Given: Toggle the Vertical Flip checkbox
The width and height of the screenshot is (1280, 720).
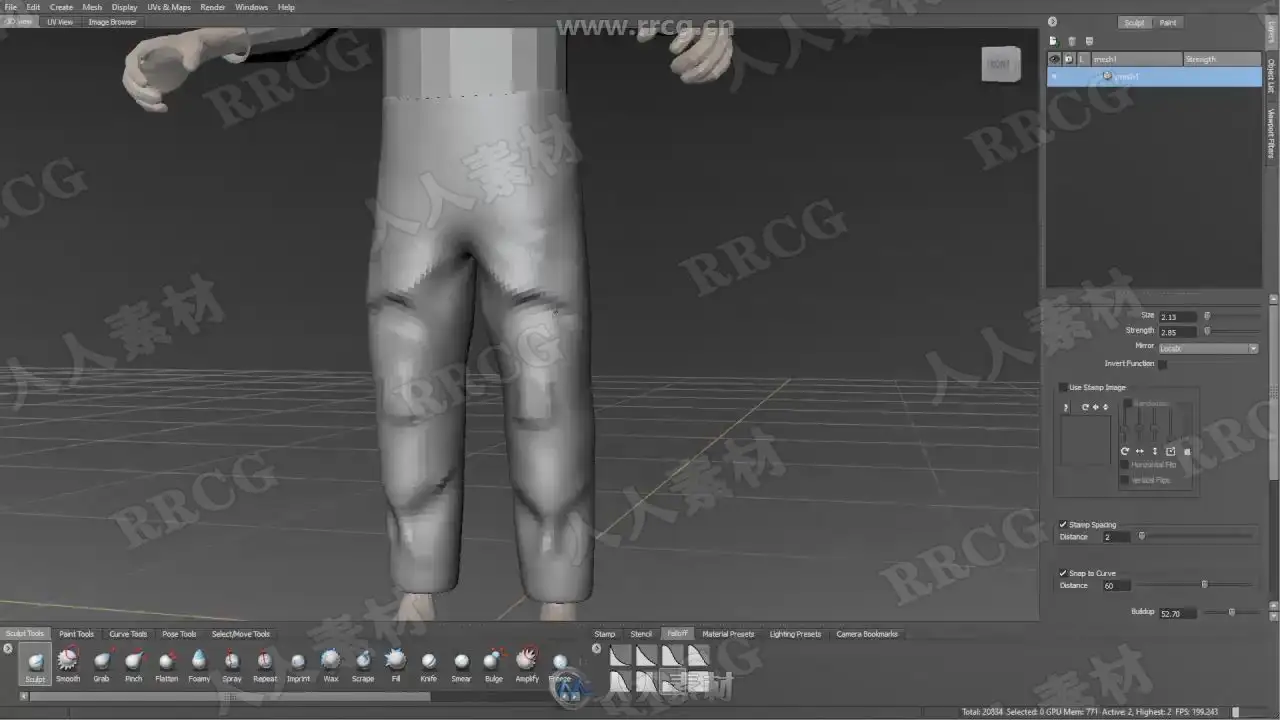Looking at the screenshot, I should [1125, 480].
